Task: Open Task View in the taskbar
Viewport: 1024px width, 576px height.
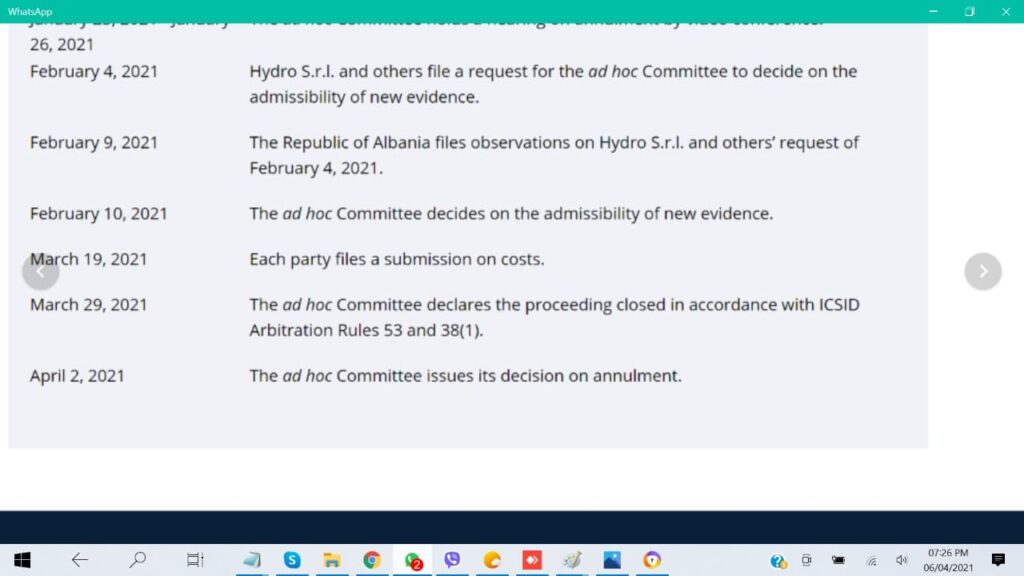Action: 195,560
